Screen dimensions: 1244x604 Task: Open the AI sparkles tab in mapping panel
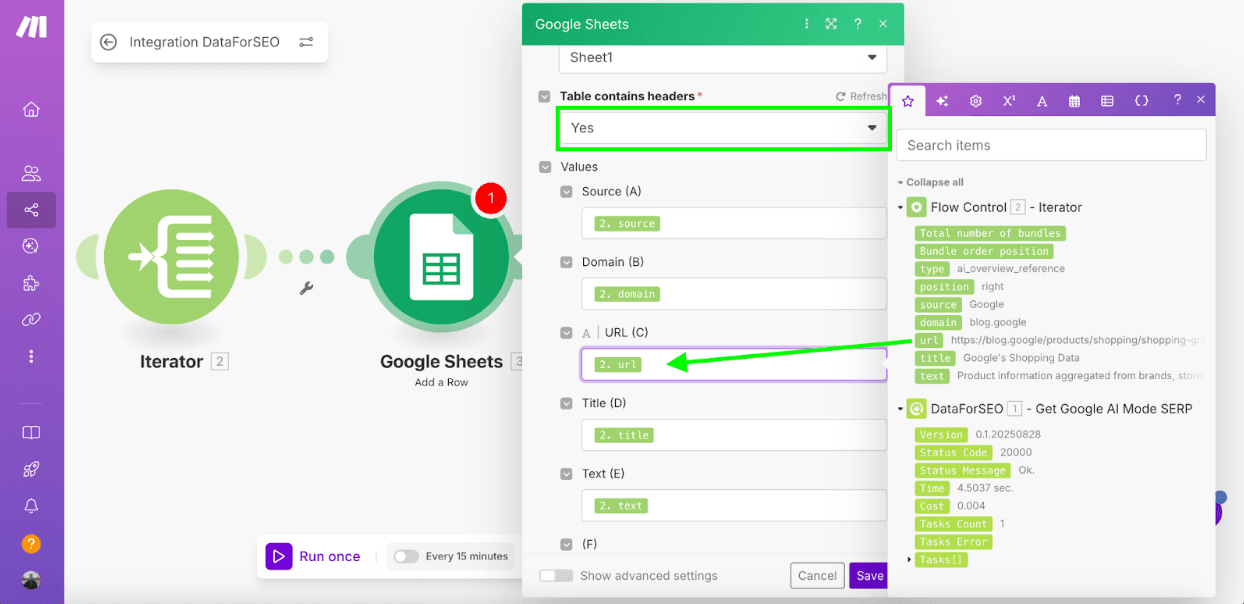coord(941,99)
